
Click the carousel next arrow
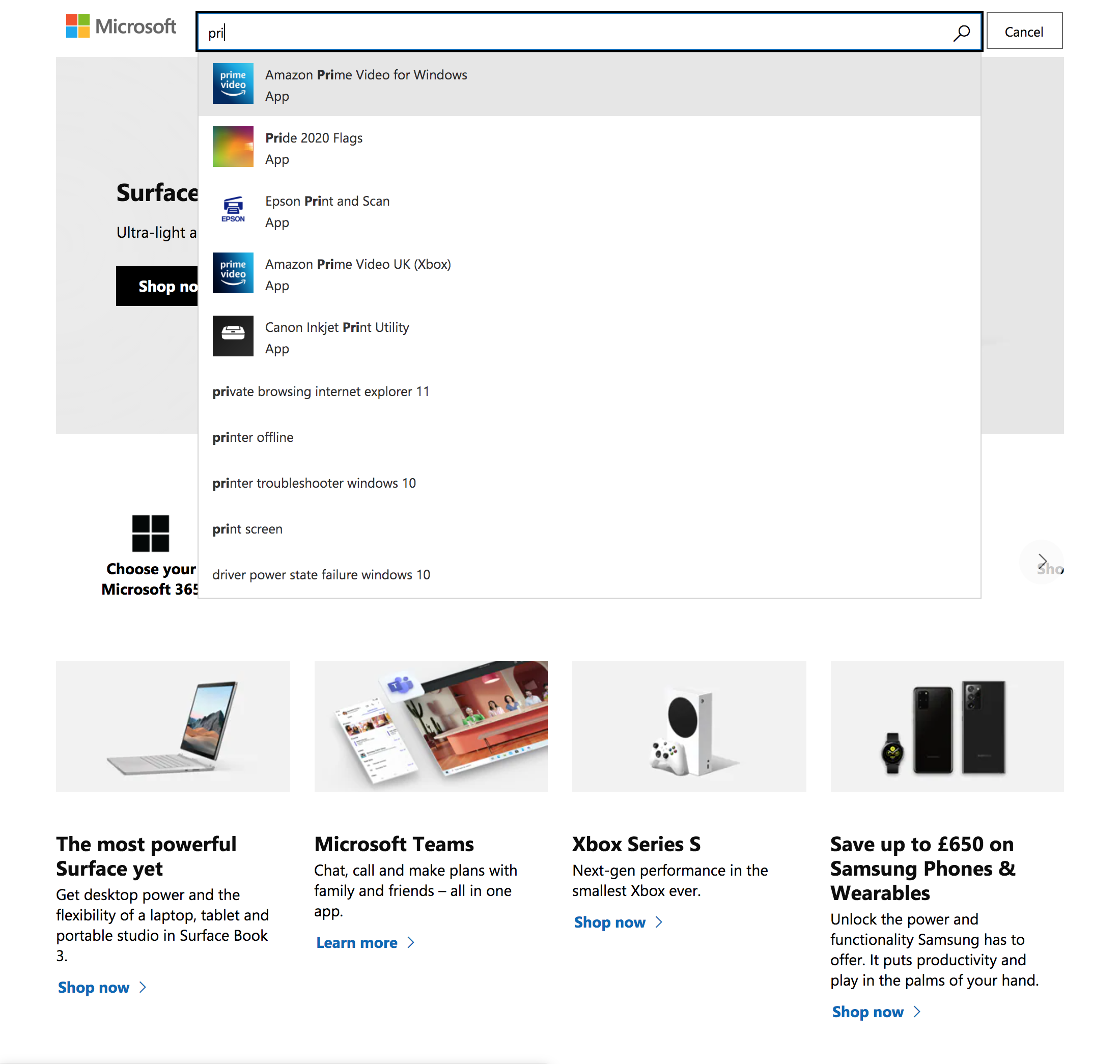tap(1044, 562)
